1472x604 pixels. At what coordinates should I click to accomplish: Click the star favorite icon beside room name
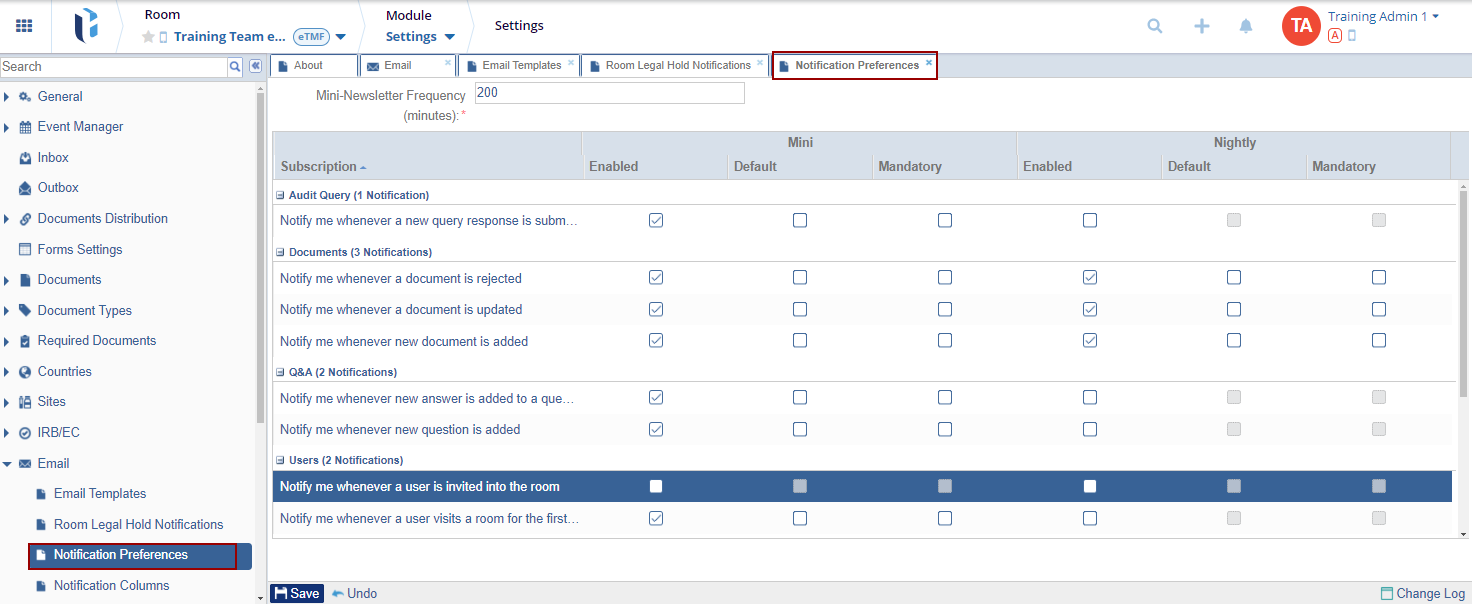pos(148,37)
